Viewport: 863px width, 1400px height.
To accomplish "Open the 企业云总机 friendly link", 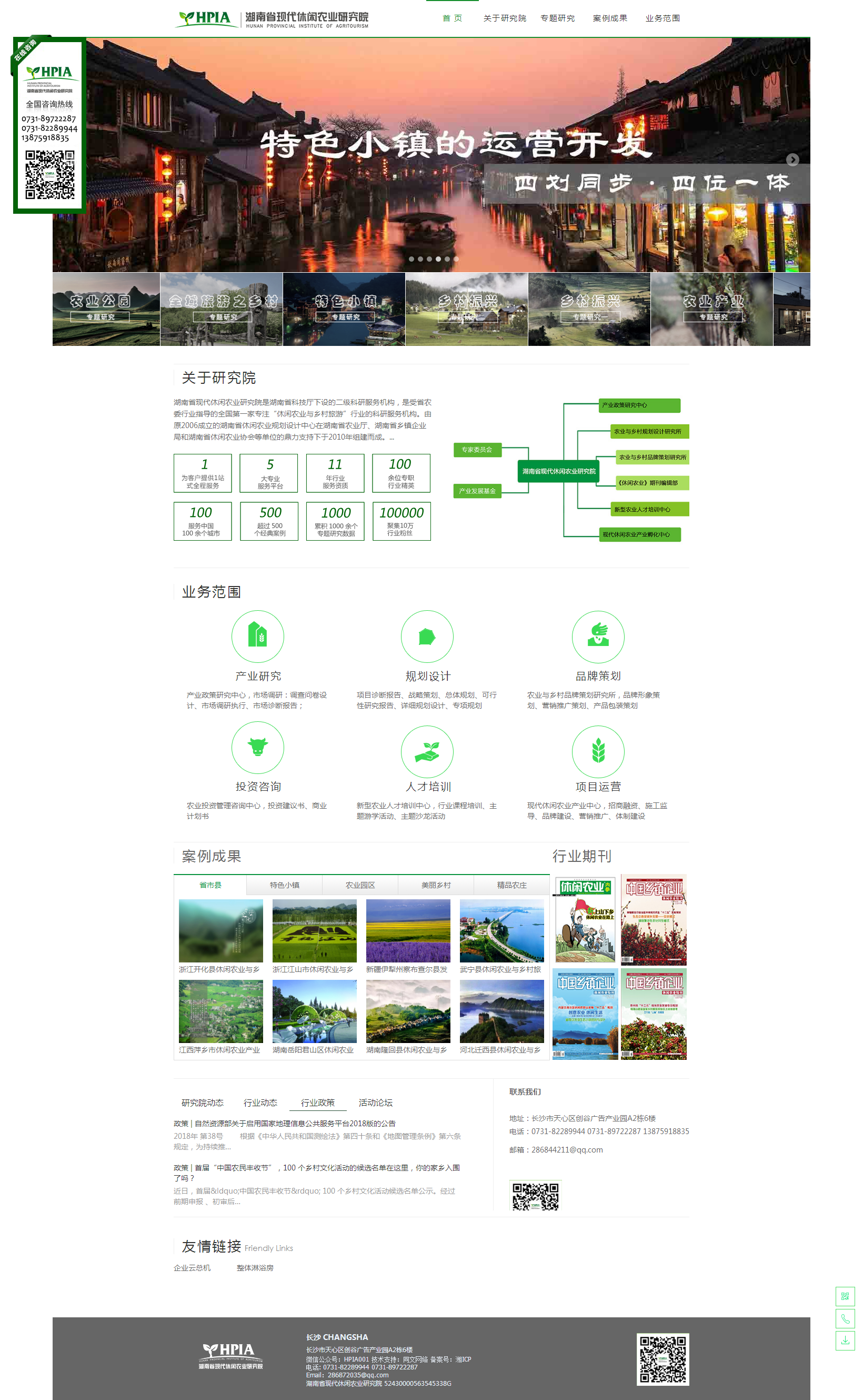I will click(192, 1267).
